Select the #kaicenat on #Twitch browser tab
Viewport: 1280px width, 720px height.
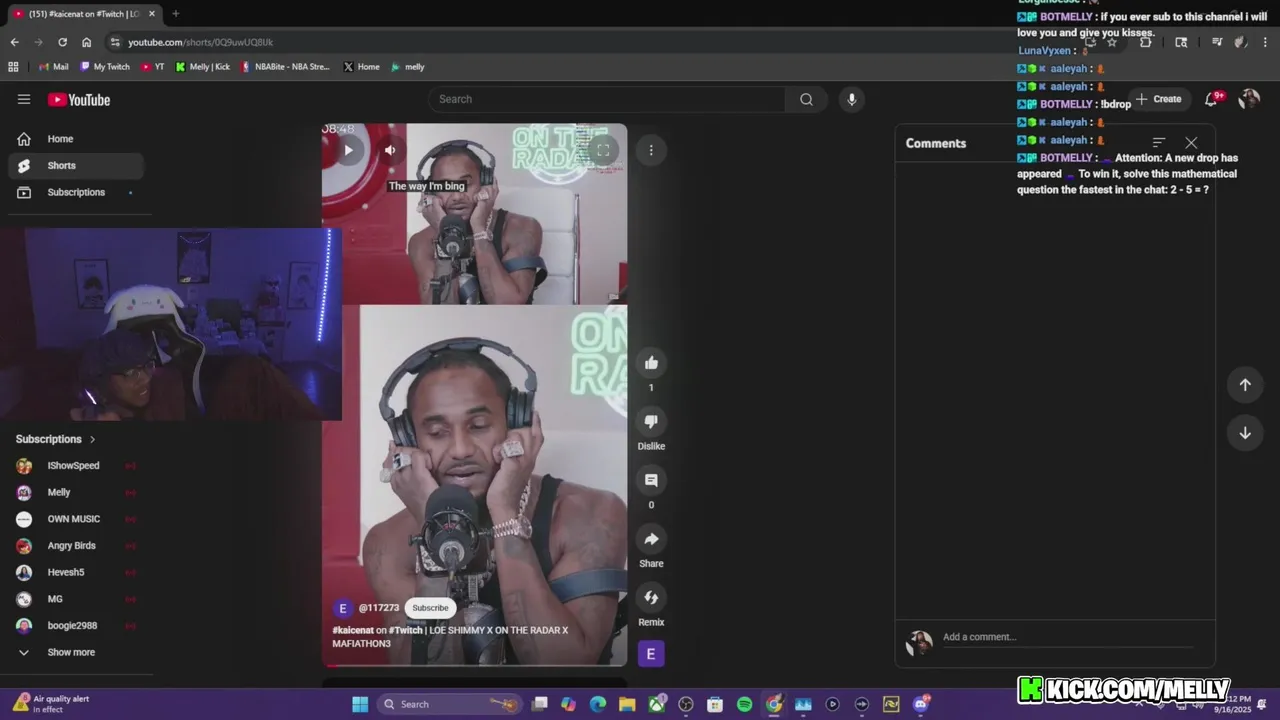pos(84,14)
